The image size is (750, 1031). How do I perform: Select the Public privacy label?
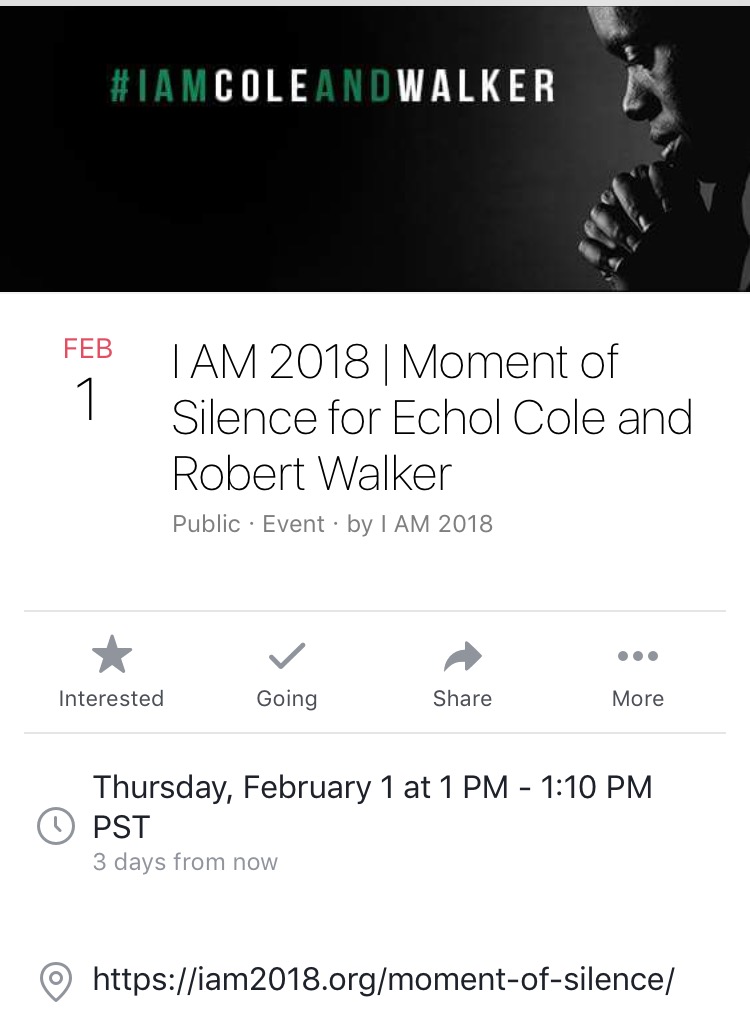pos(206,524)
